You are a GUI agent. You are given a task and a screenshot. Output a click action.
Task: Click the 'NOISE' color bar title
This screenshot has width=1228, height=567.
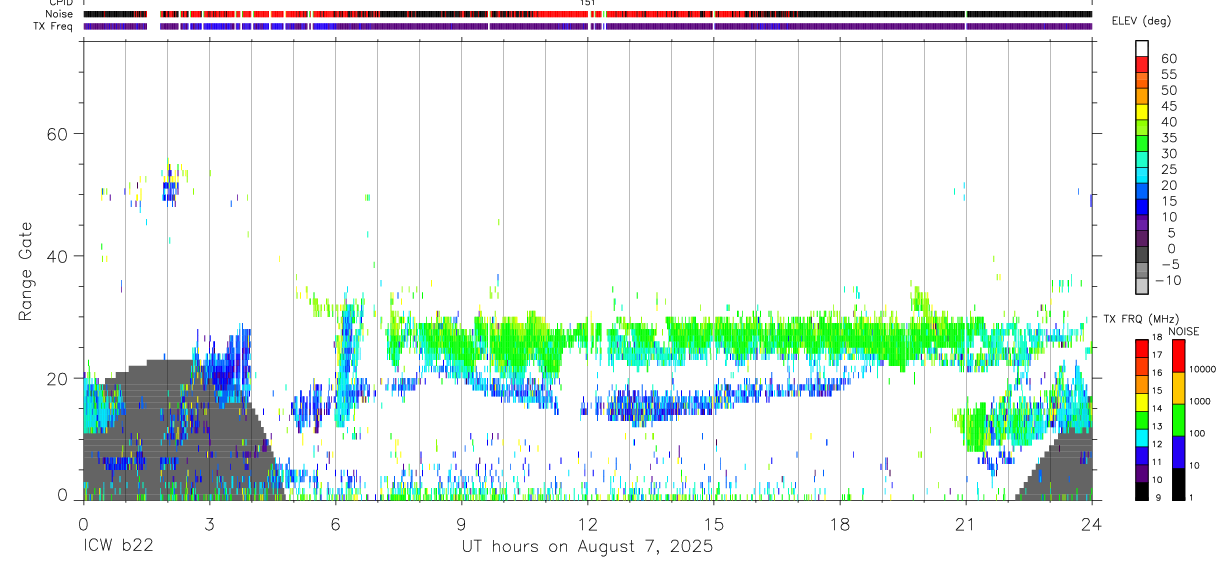click(1186, 331)
